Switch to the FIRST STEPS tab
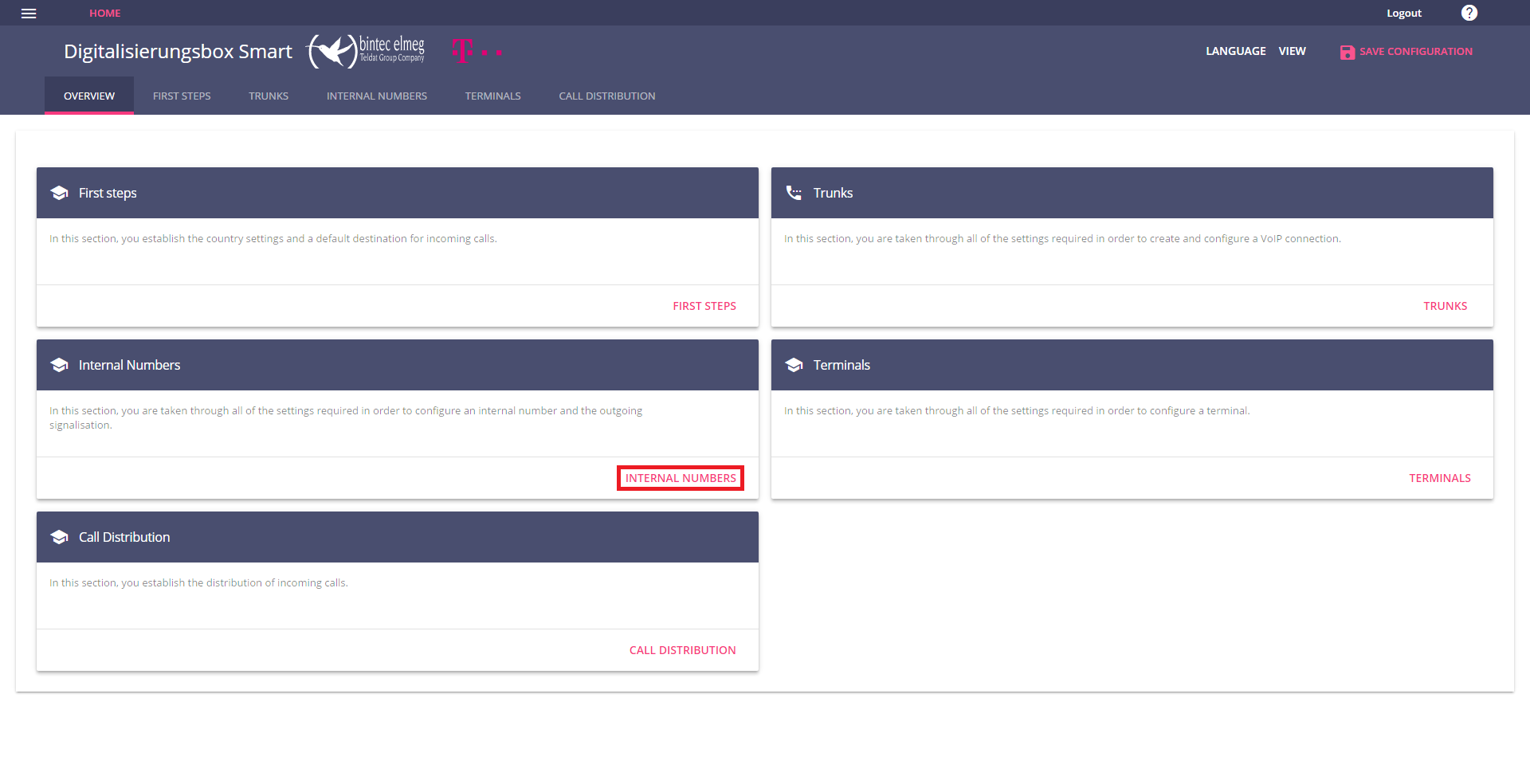 point(182,96)
